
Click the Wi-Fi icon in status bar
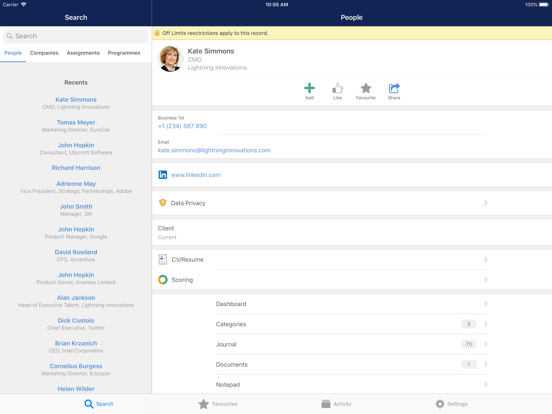tap(24, 5)
